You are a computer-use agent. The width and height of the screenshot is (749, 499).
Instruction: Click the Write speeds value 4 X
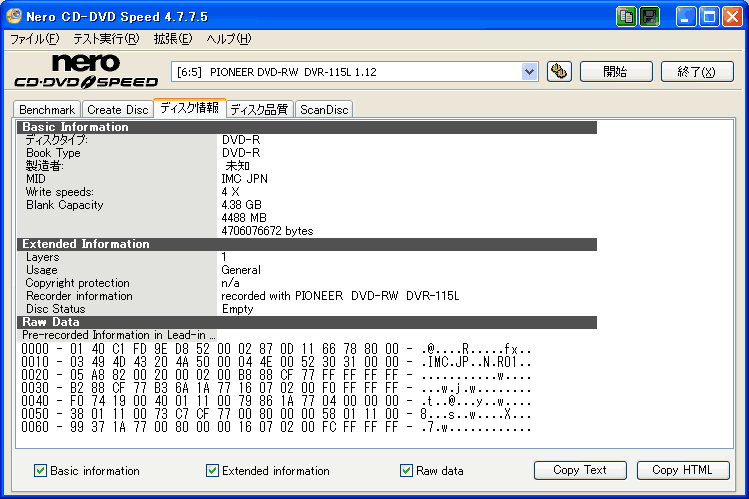click(230, 192)
